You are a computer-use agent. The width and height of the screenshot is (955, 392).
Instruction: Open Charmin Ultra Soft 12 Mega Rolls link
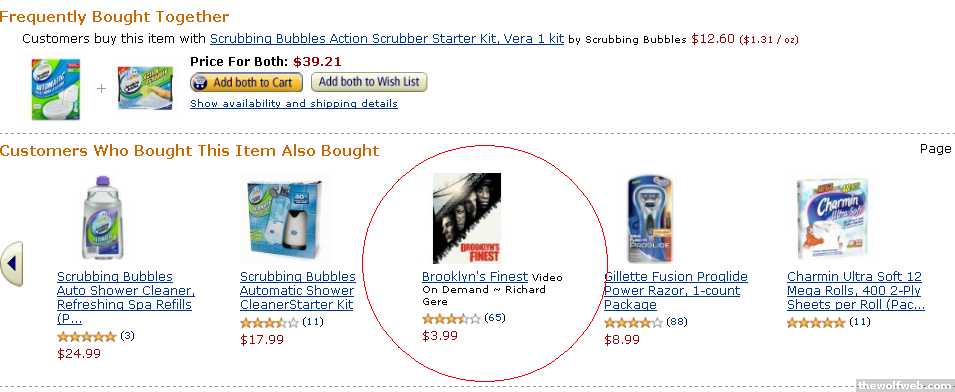[856, 290]
